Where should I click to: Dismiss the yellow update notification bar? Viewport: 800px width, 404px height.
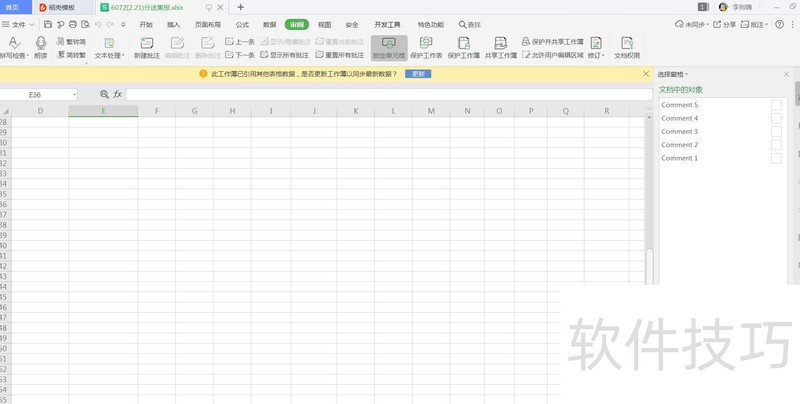pyautogui.click(x=646, y=74)
